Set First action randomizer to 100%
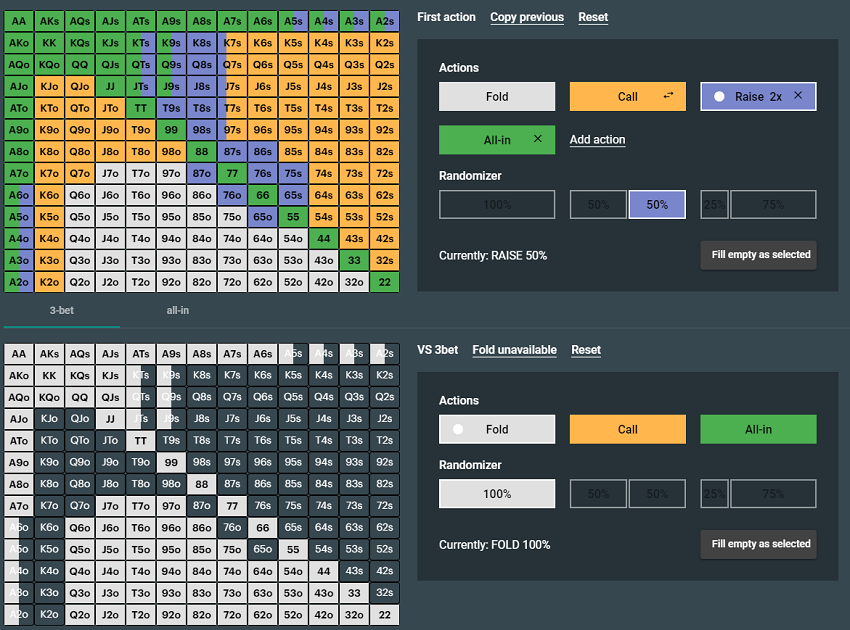This screenshot has height=630, width=850. click(497, 205)
